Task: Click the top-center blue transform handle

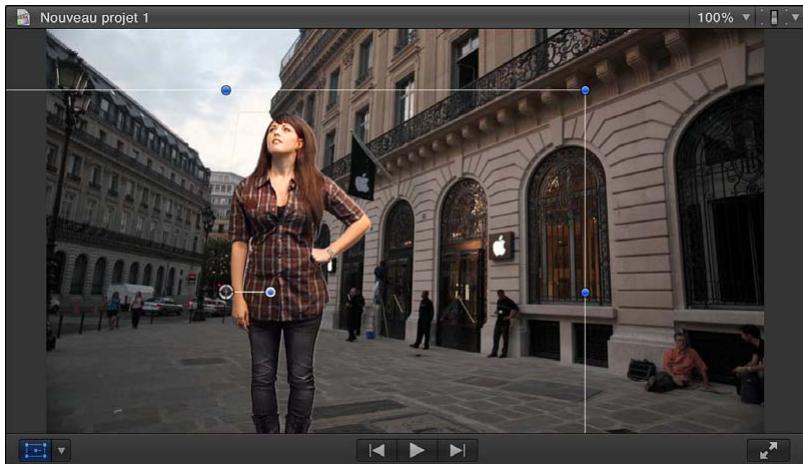Action: 226,90
